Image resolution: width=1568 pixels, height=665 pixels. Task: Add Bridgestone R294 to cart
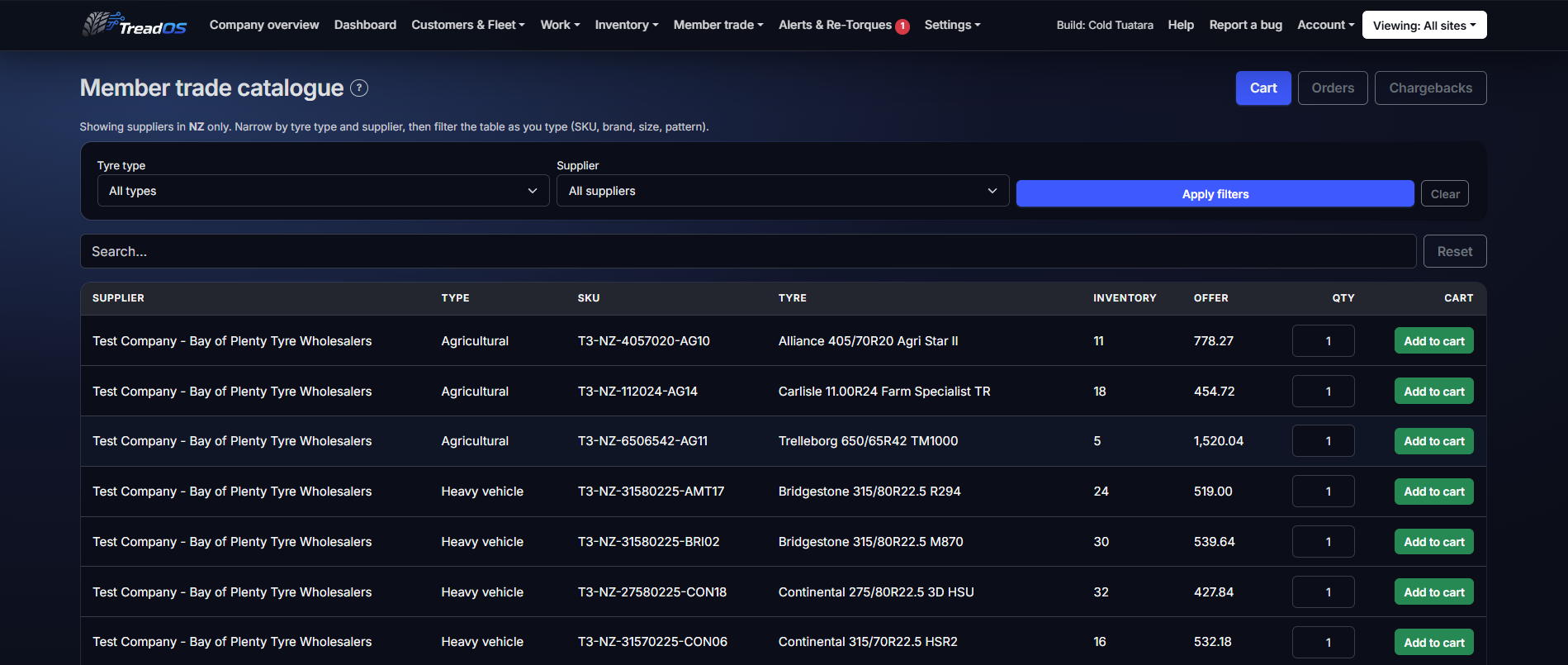(x=1434, y=492)
